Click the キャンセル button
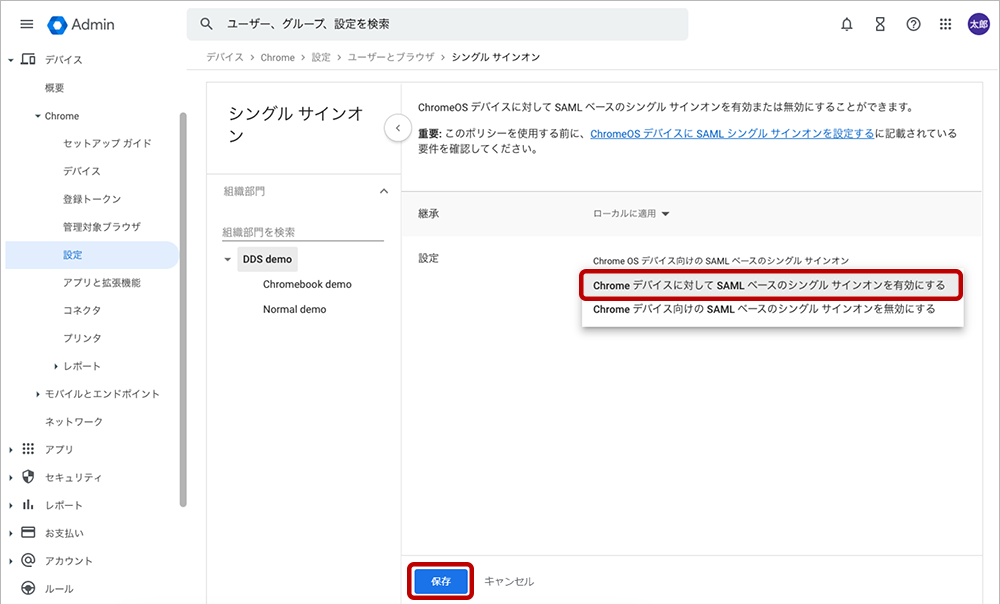 (509, 581)
